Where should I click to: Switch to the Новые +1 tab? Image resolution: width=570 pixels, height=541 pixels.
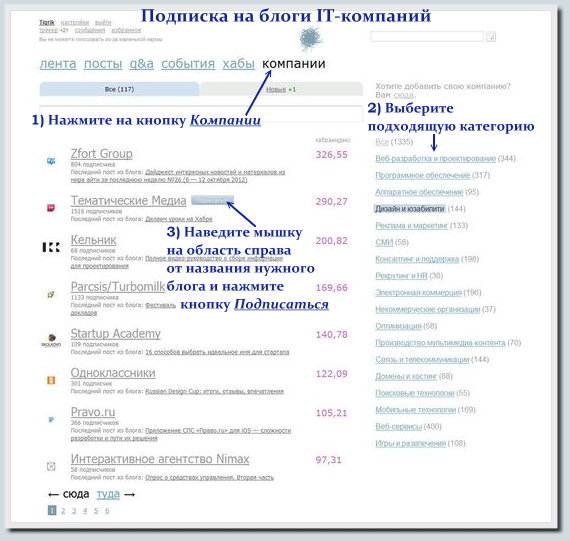[281, 89]
